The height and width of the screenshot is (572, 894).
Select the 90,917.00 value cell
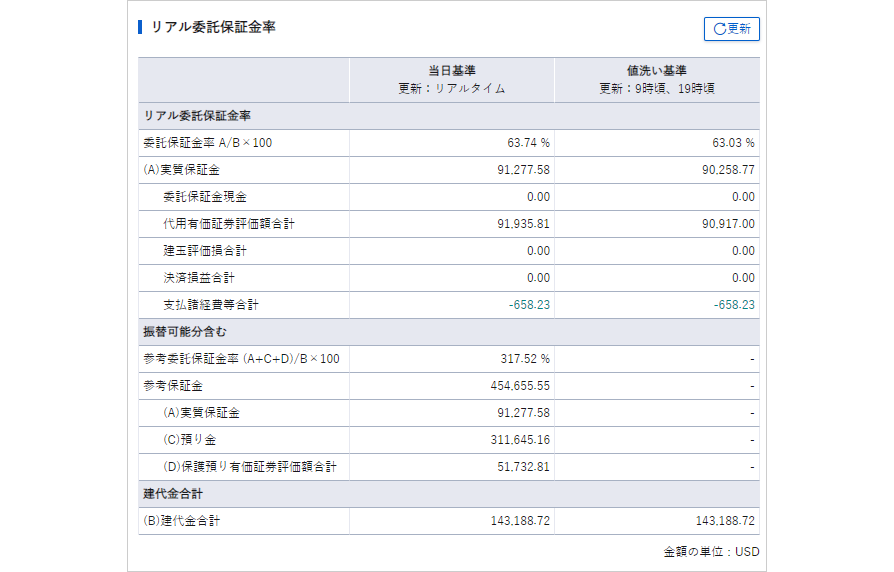tap(728, 224)
